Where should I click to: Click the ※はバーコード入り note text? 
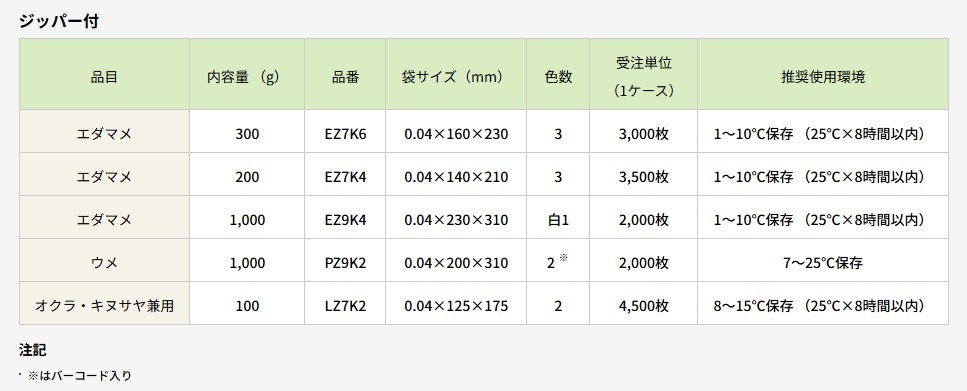[x=80, y=375]
